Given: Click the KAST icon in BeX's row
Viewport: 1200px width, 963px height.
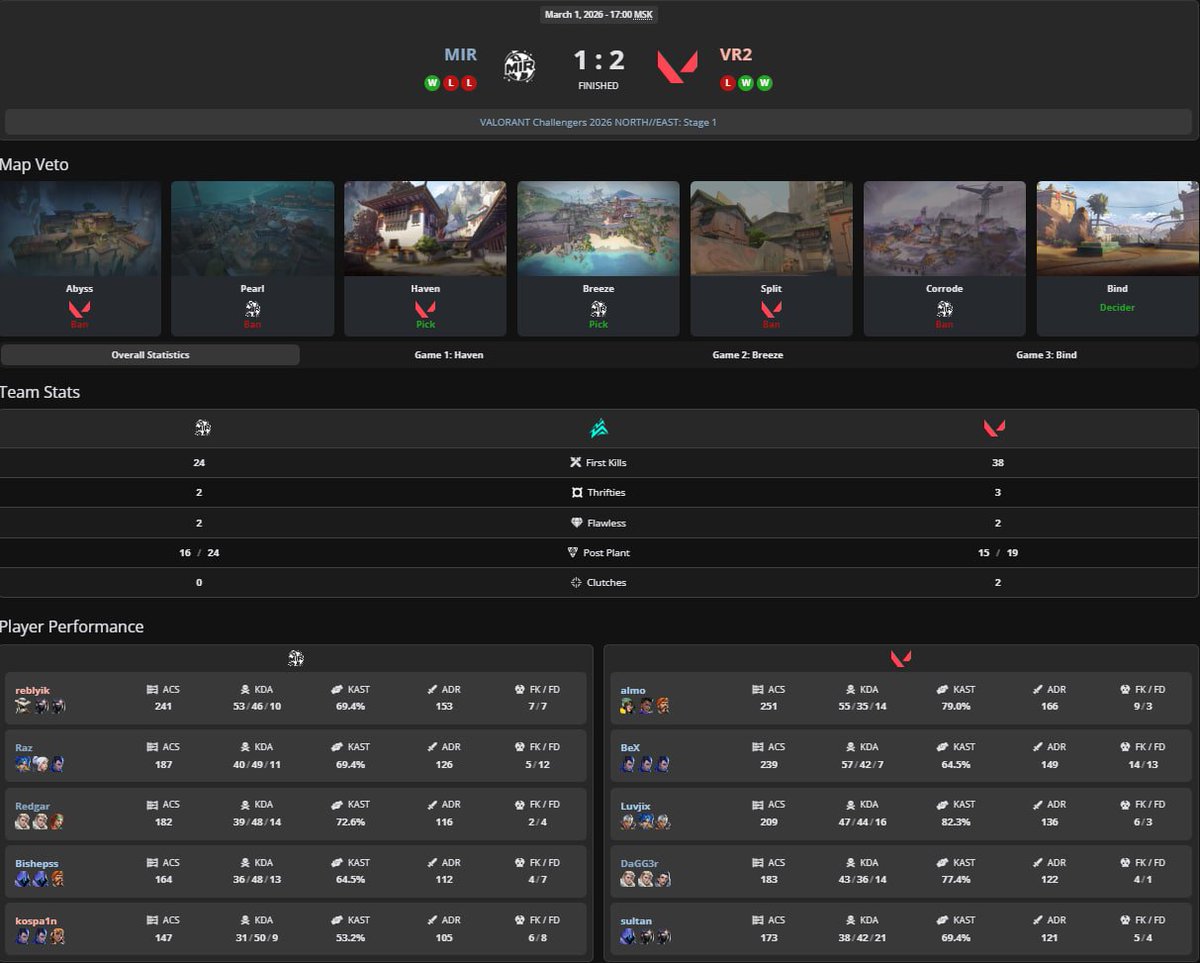Looking at the screenshot, I should [941, 747].
